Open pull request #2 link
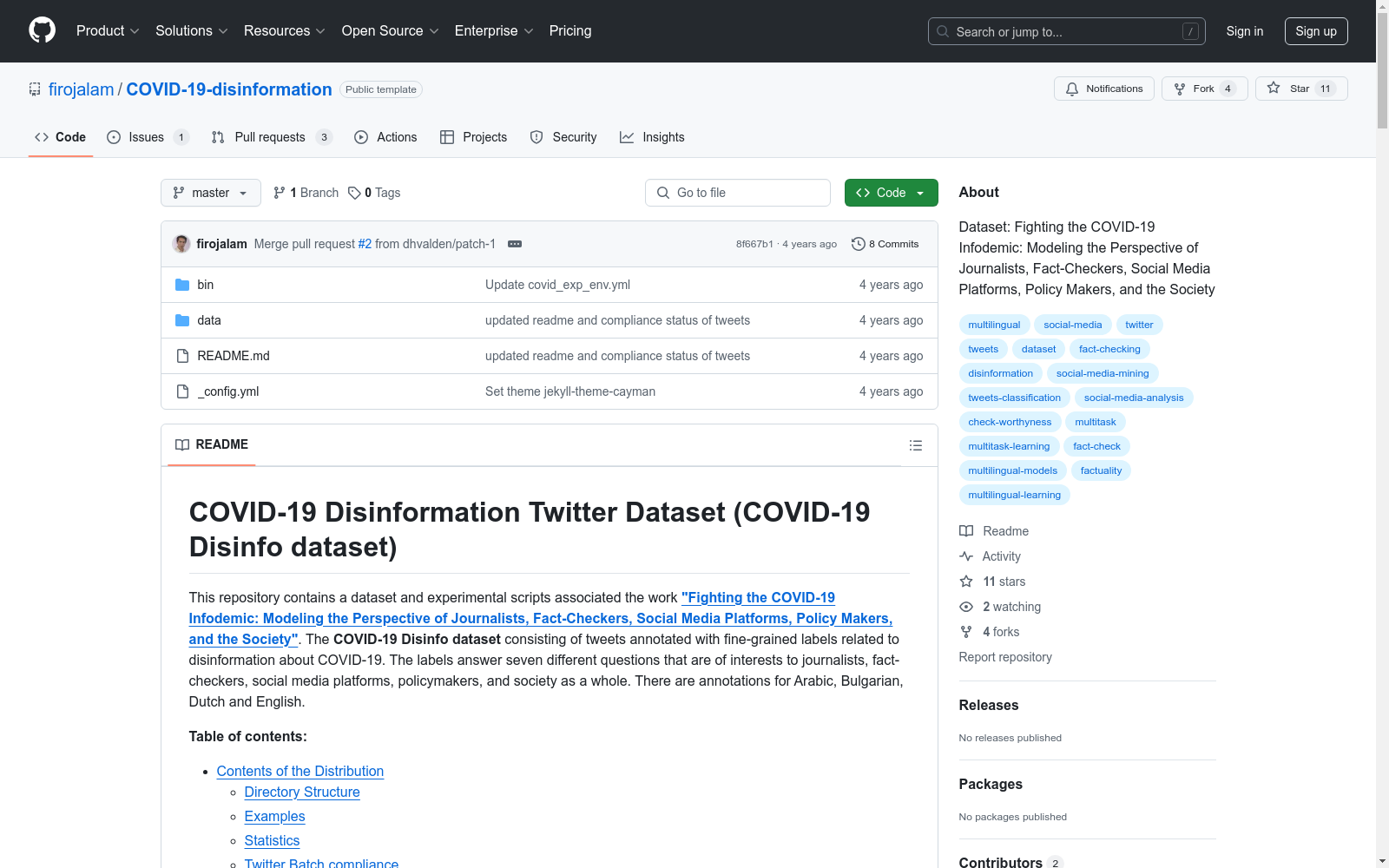Image resolution: width=1389 pixels, height=868 pixels. [x=365, y=244]
